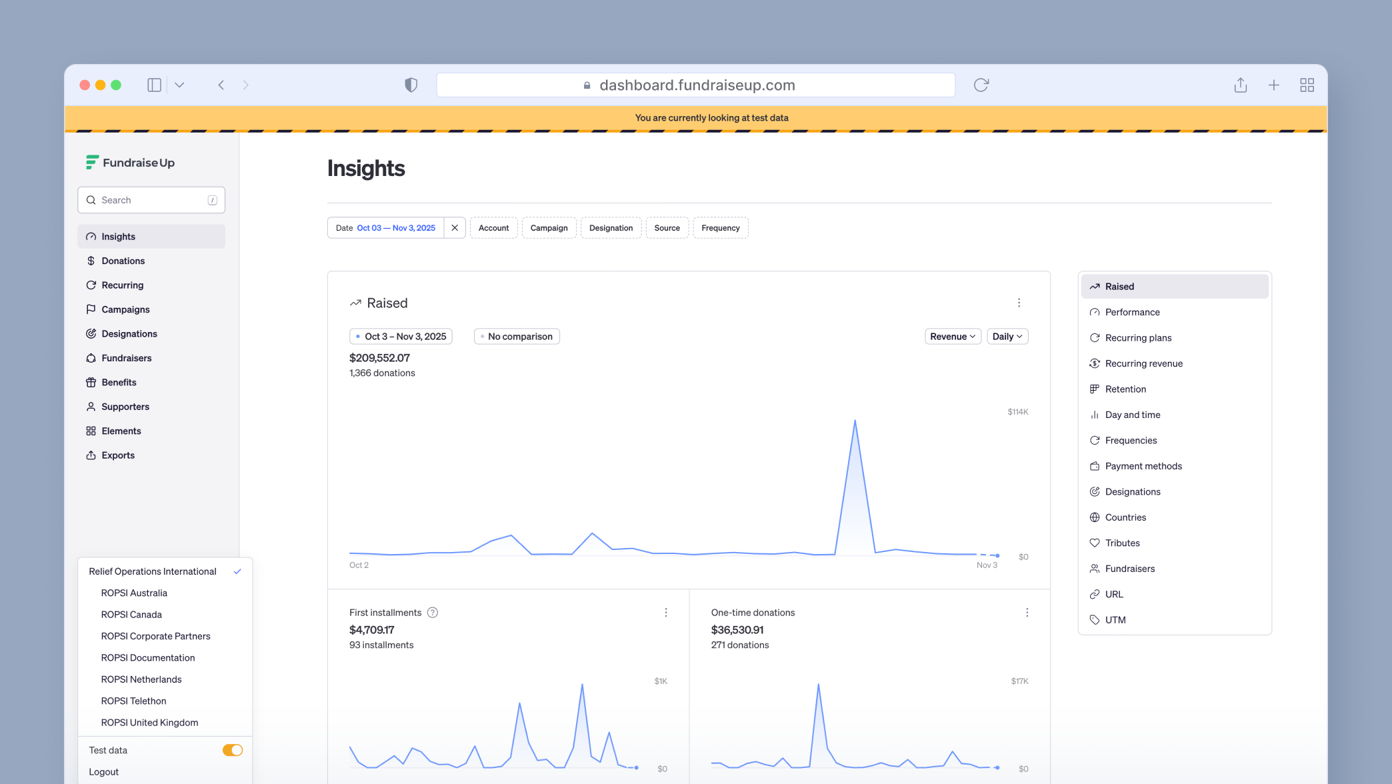Select Donations in the left sidebar
Viewport: 1392px width, 784px height.
(x=120, y=260)
